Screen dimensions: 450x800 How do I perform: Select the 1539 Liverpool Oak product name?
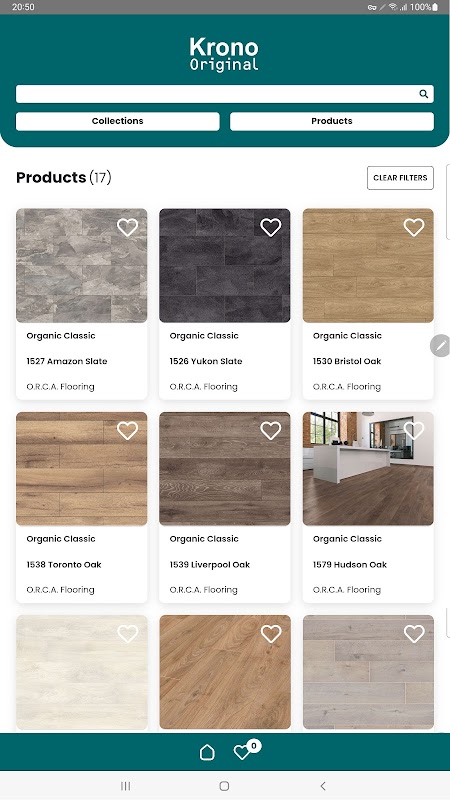210,564
